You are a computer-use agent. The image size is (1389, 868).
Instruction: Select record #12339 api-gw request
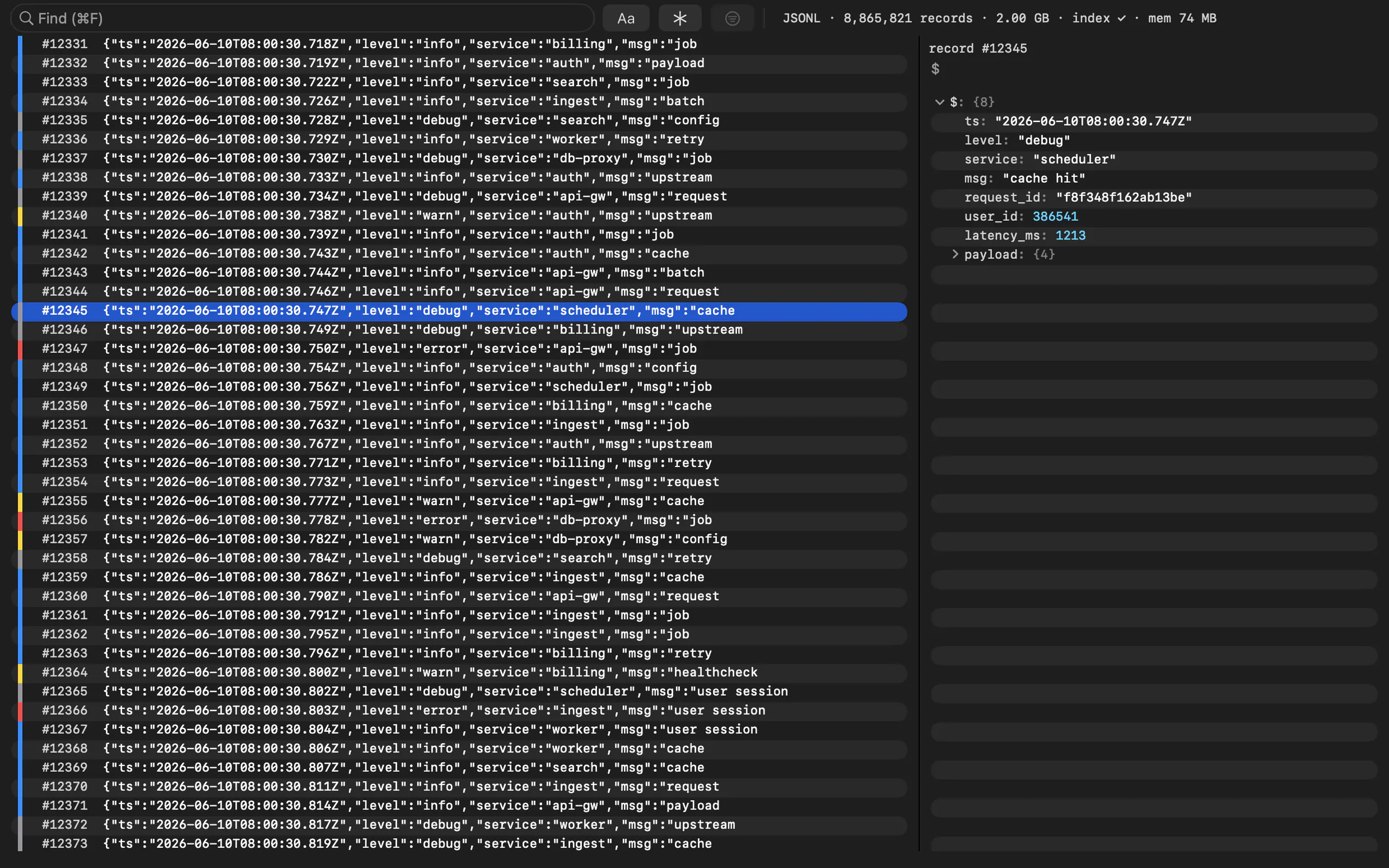click(x=459, y=197)
